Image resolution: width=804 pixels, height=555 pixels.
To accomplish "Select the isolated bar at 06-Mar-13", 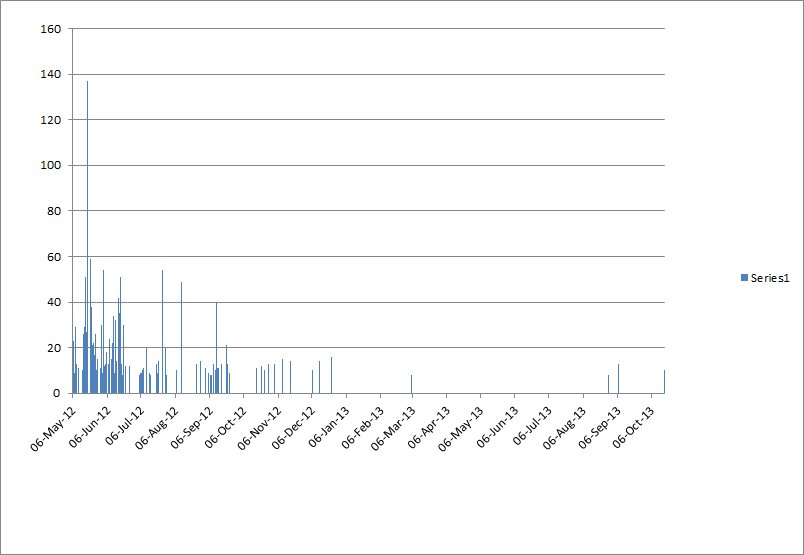I will (411, 384).
